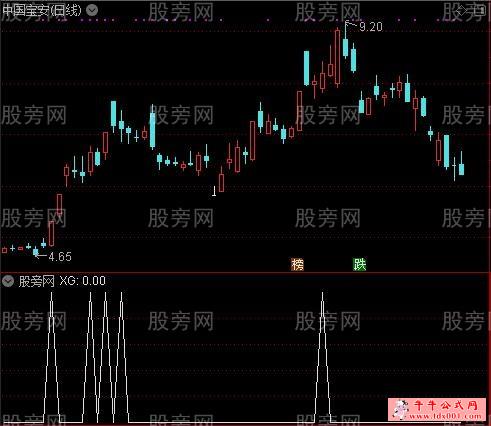Select the 9.20 high price label
491x426 pixels.
pos(371,27)
